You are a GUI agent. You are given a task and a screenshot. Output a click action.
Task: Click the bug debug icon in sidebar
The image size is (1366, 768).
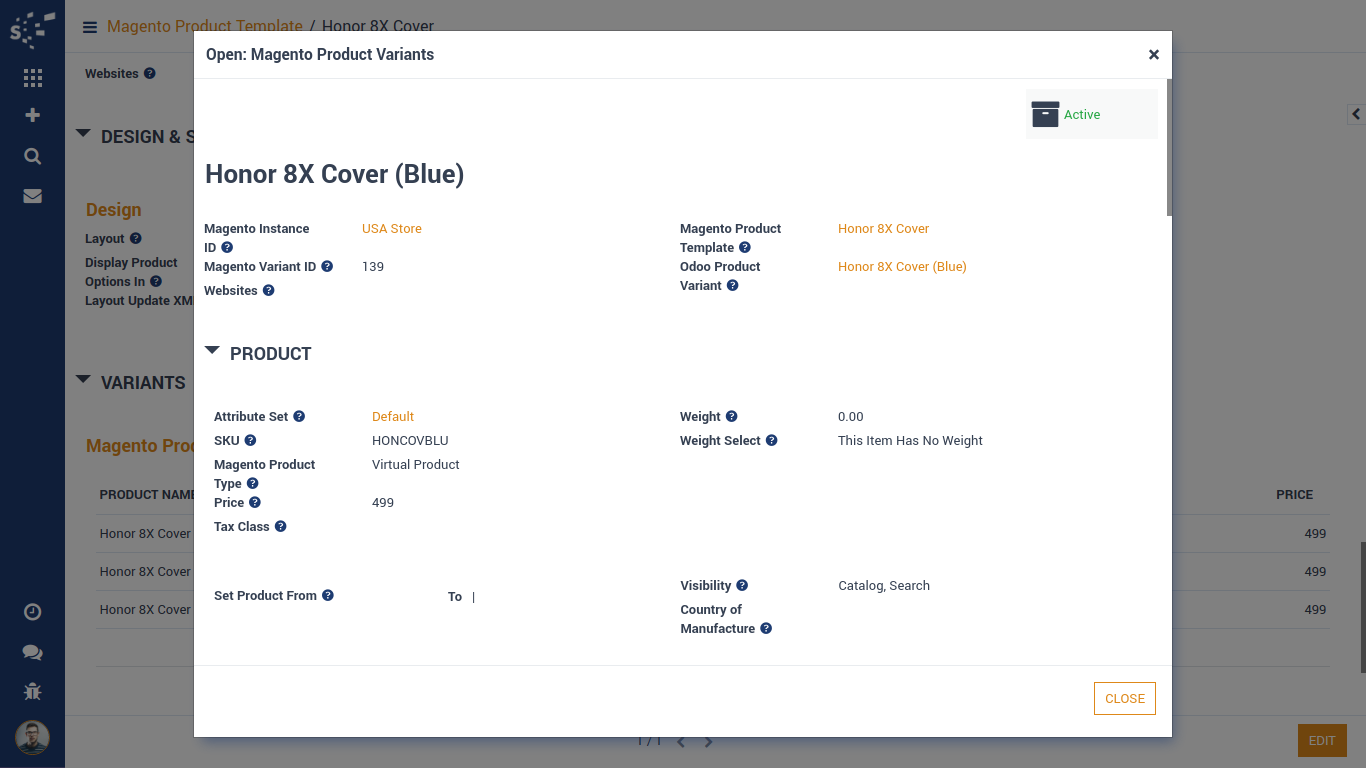[32, 691]
